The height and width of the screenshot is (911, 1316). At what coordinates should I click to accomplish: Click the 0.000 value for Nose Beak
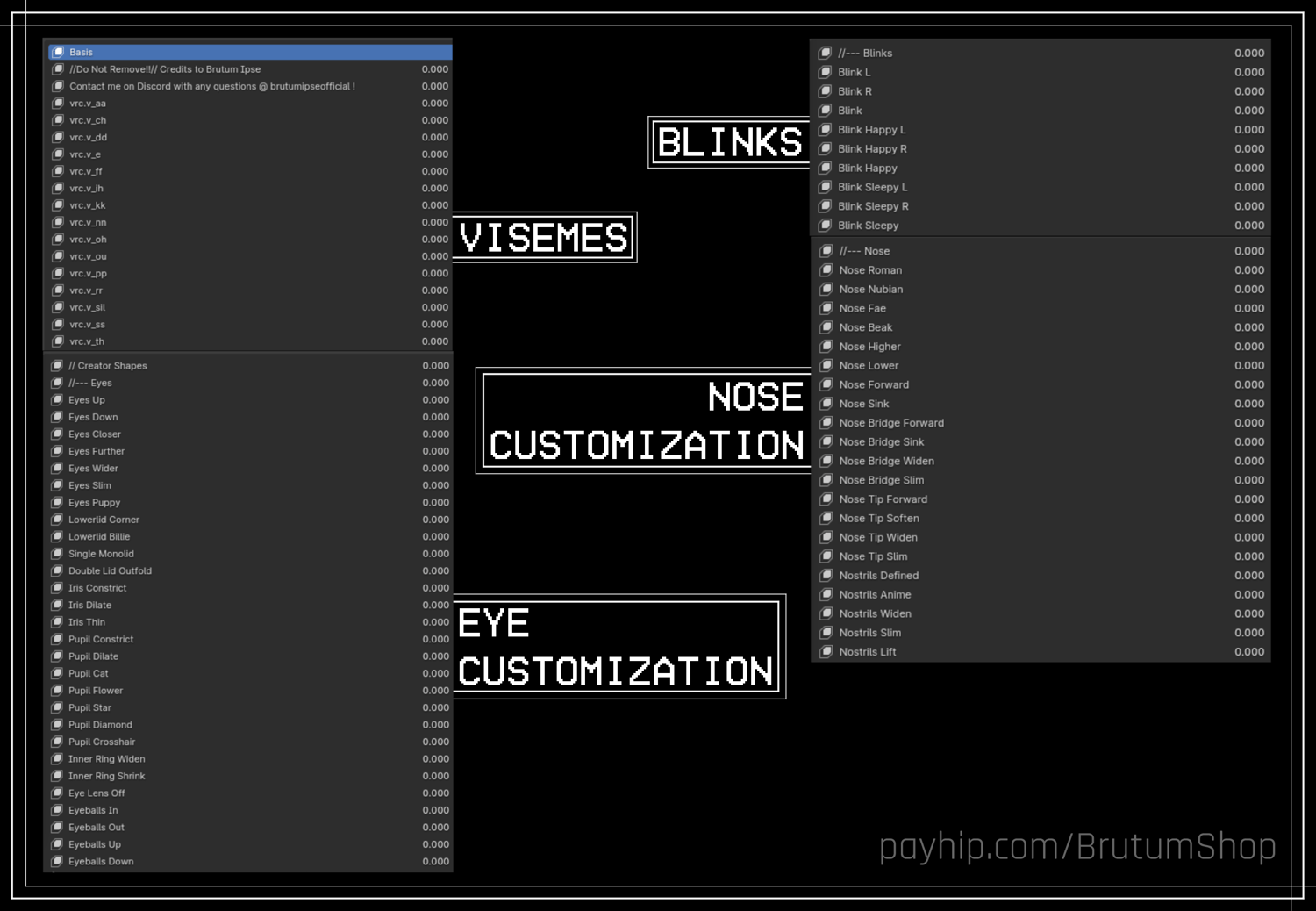(1248, 327)
